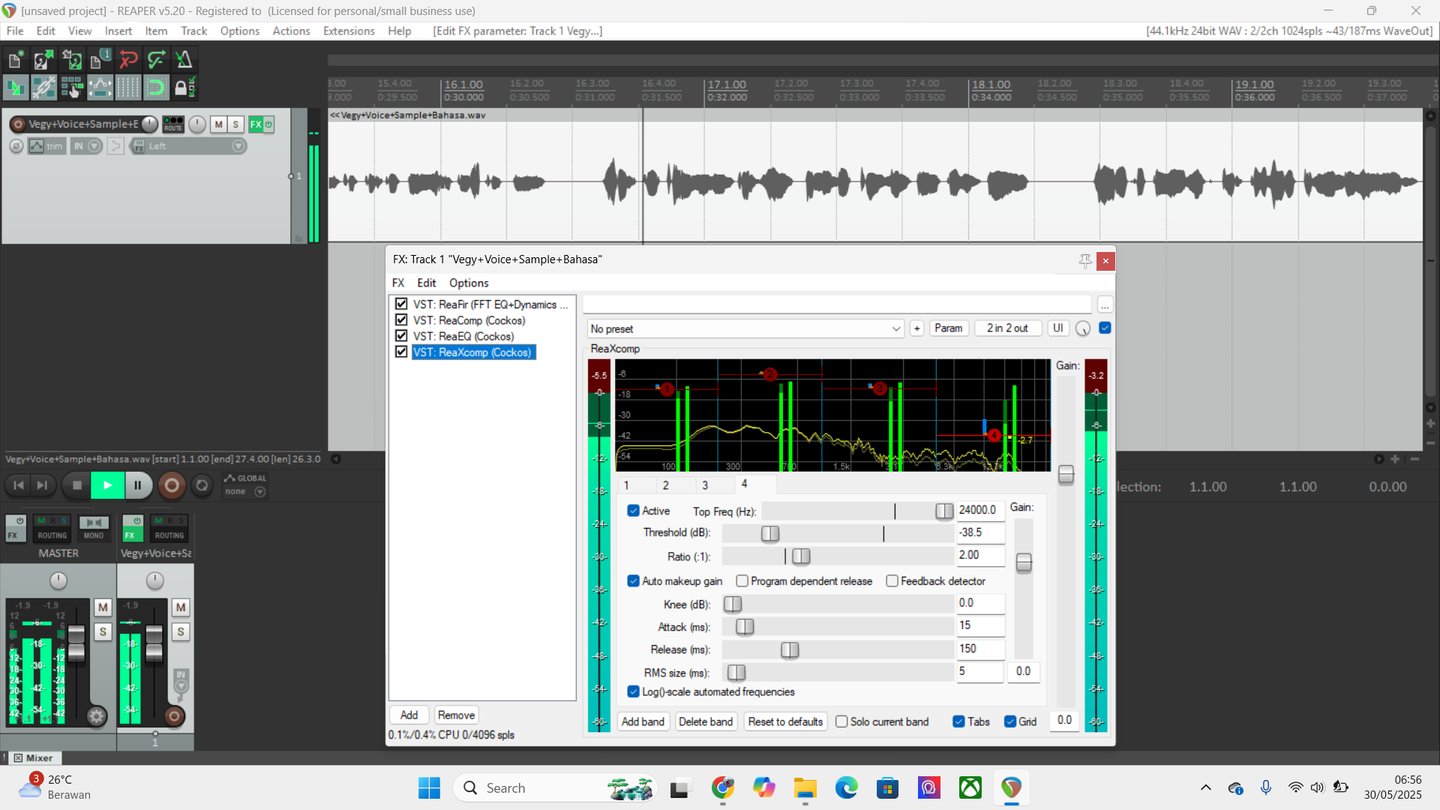Open the track ROUTE button in track panel
The image size is (1440, 810).
(x=173, y=124)
